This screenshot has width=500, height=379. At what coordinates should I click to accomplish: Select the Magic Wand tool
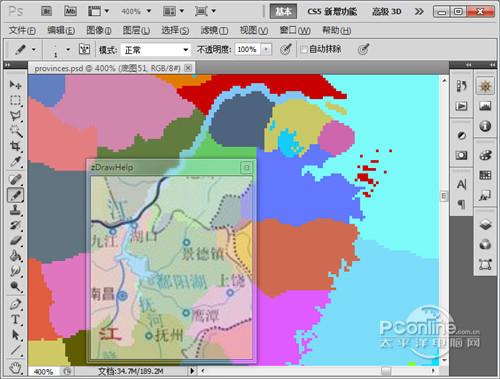click(x=15, y=131)
